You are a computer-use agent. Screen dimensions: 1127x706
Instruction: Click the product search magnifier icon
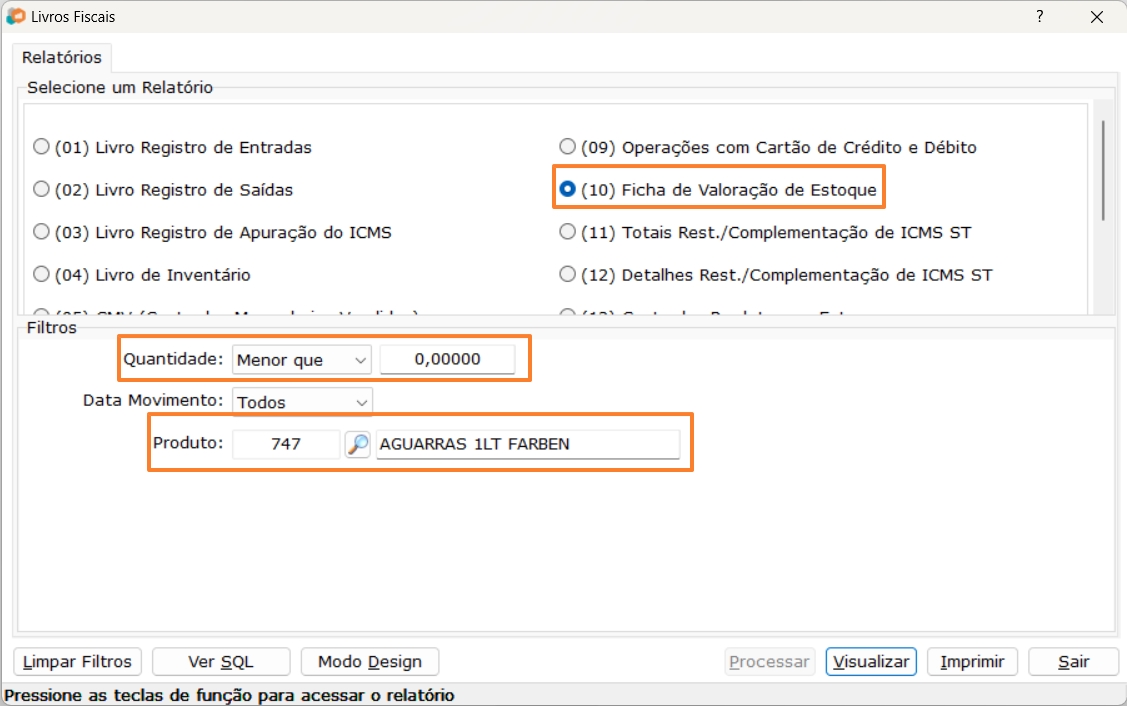coord(358,444)
